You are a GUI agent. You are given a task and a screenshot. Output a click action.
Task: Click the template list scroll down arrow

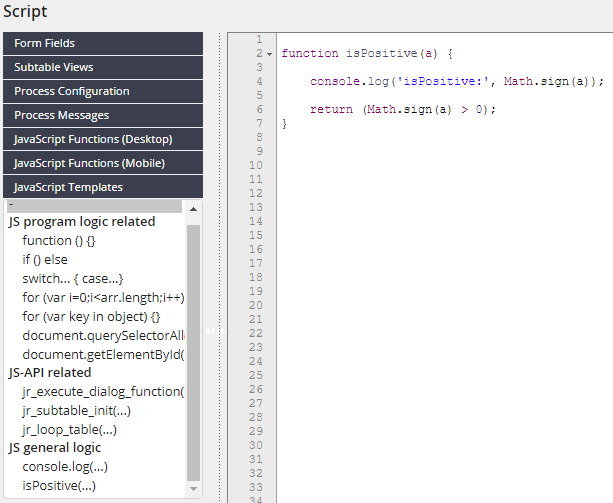(x=193, y=489)
